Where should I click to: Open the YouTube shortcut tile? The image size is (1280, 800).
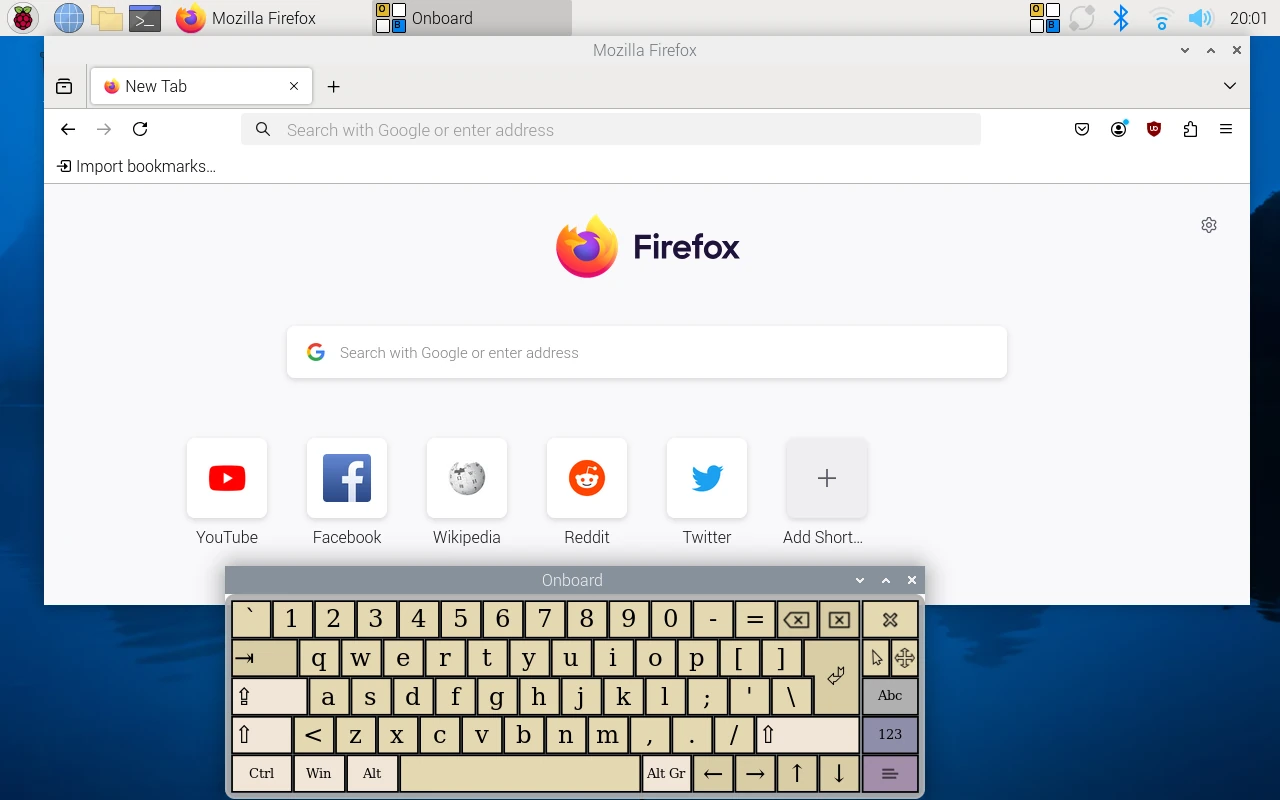[227, 478]
